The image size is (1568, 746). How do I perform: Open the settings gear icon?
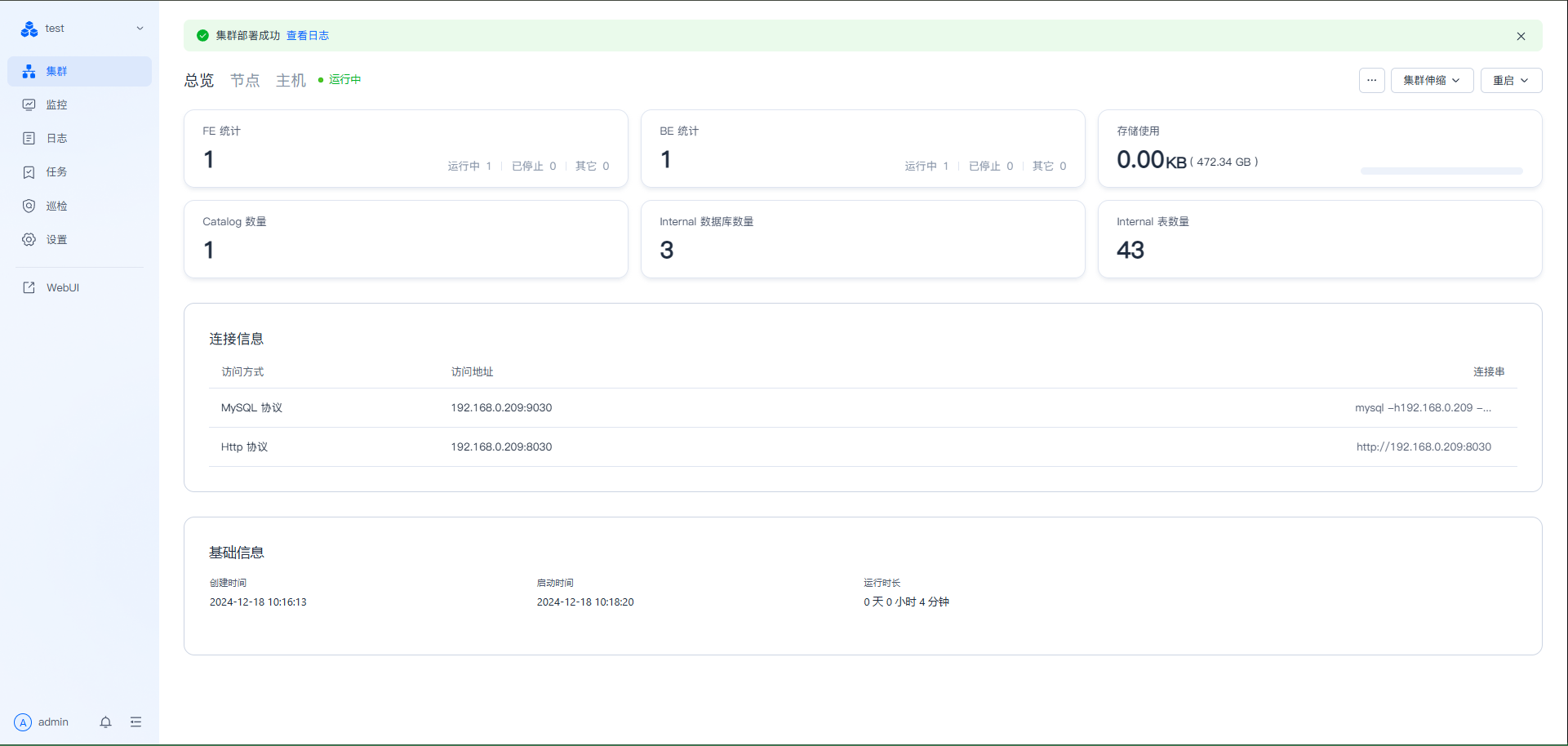(x=29, y=240)
